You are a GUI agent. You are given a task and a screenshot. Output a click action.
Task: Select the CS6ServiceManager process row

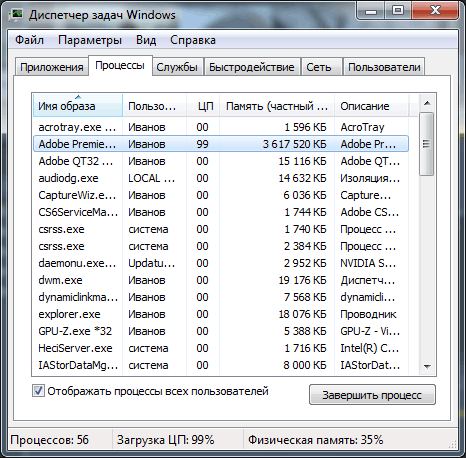tap(221, 212)
